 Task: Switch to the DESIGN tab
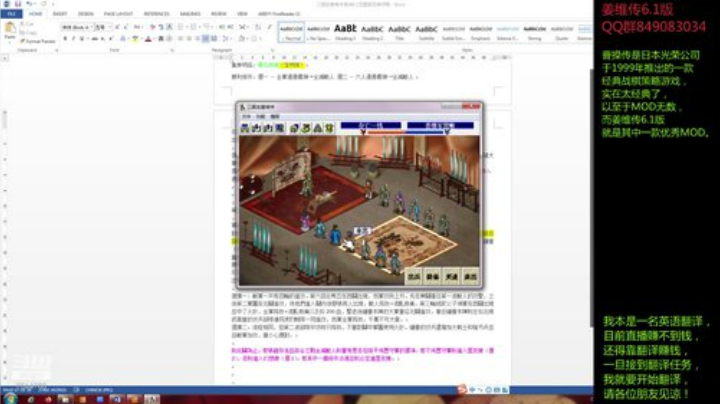pyautogui.click(x=86, y=14)
